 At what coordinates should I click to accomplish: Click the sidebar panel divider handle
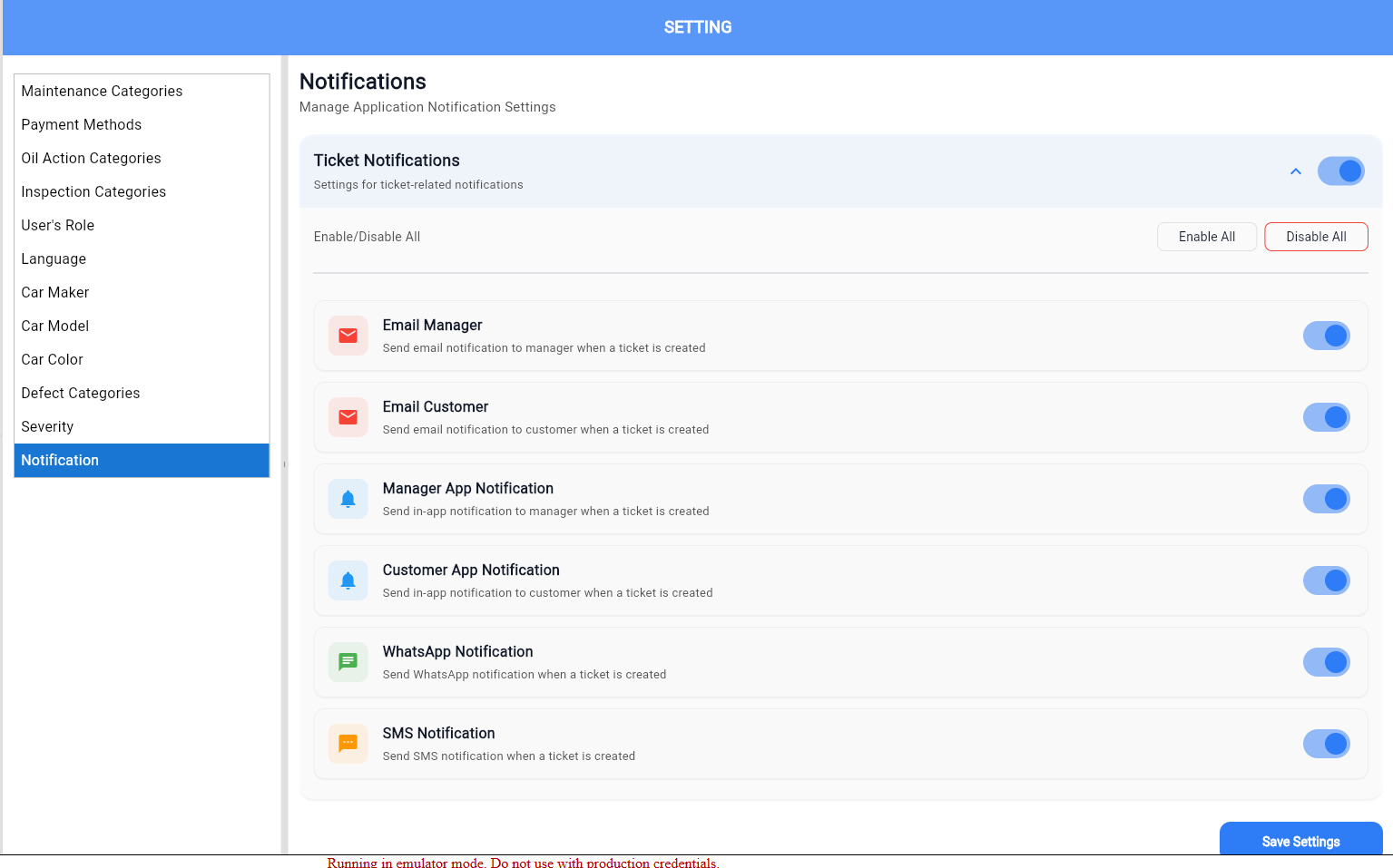[x=284, y=463]
